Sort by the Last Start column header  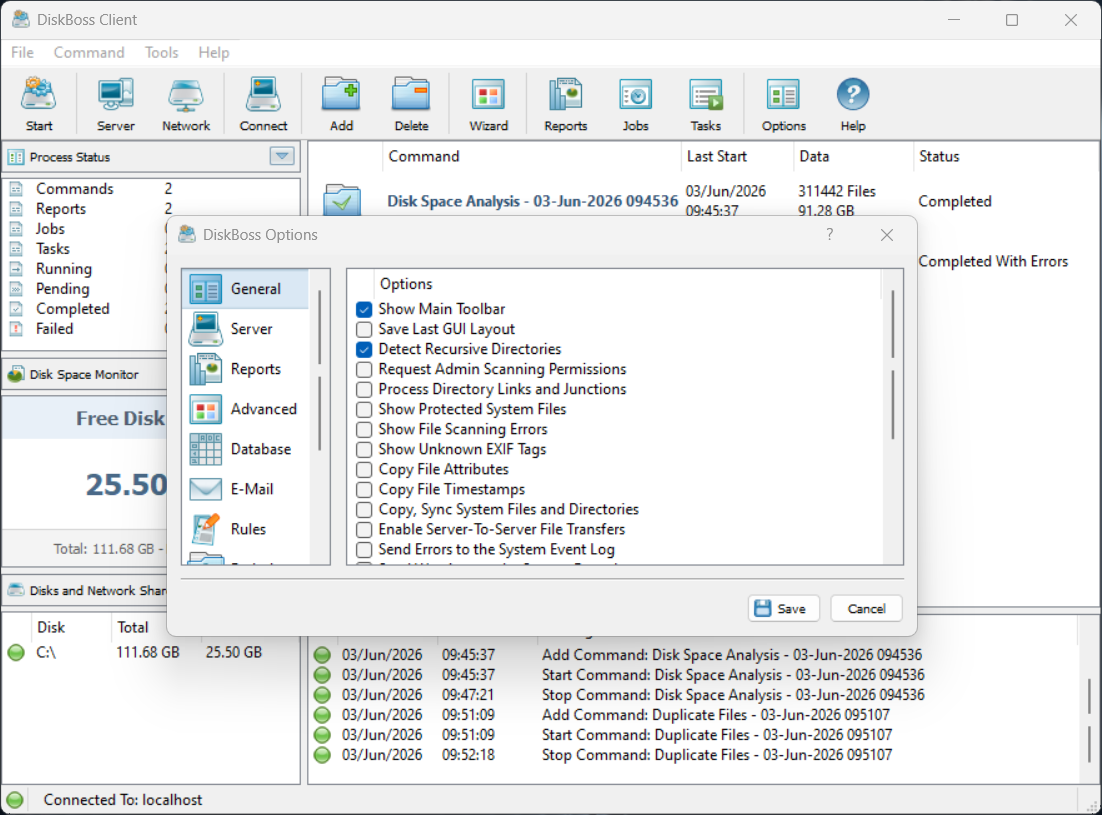pyautogui.click(x=737, y=156)
